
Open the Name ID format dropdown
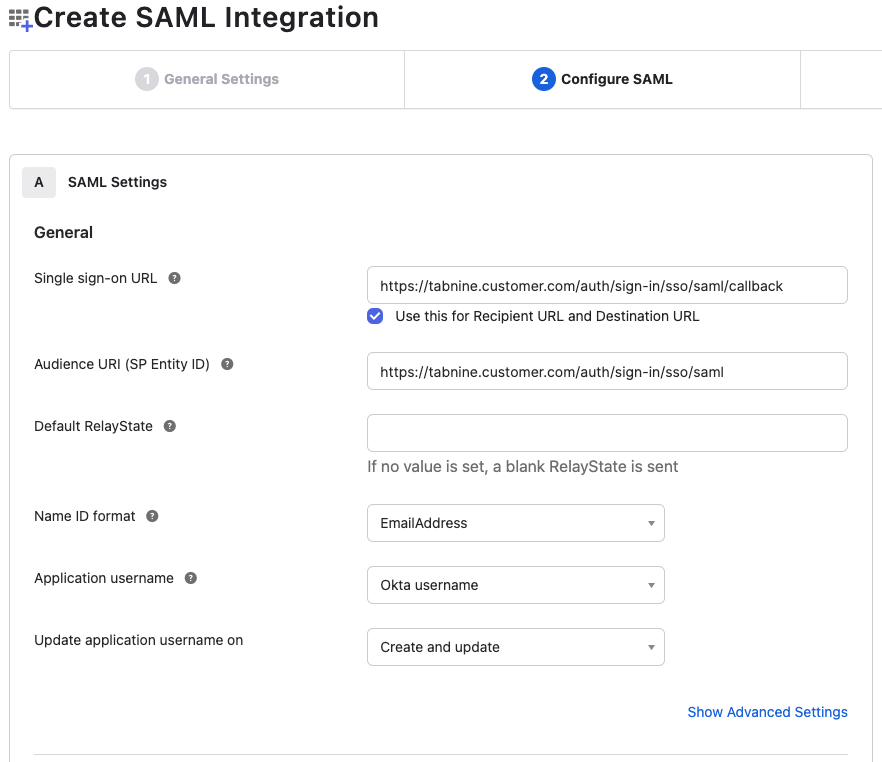pyautogui.click(x=515, y=523)
